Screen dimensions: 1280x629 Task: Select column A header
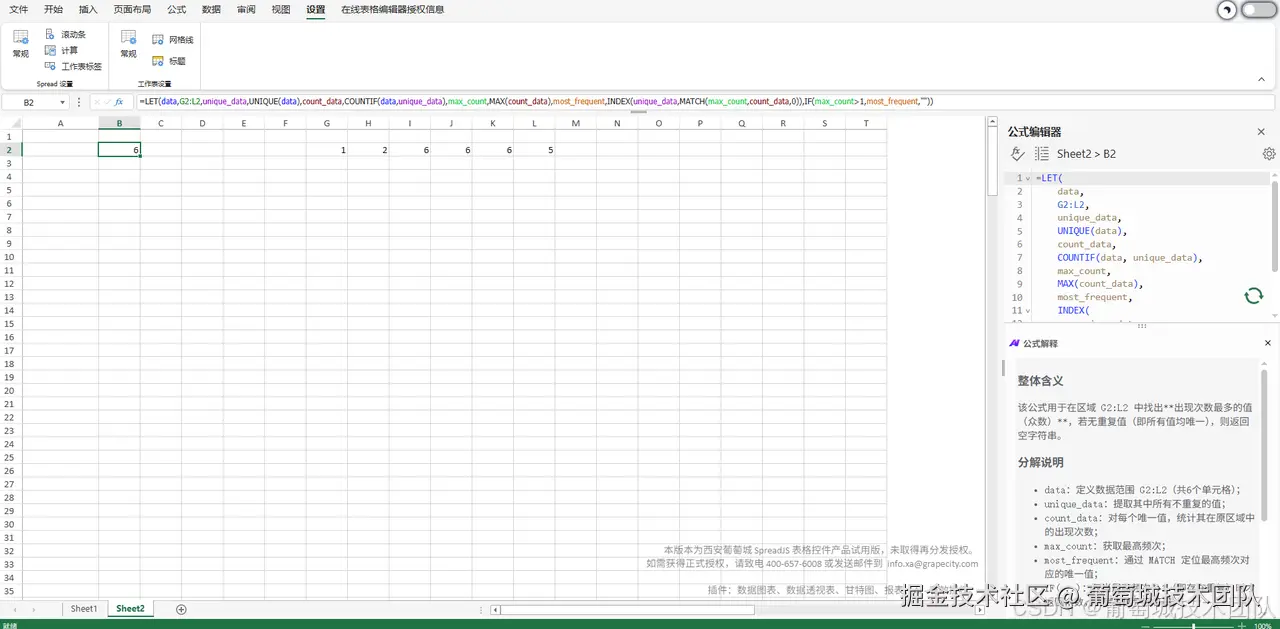60,123
